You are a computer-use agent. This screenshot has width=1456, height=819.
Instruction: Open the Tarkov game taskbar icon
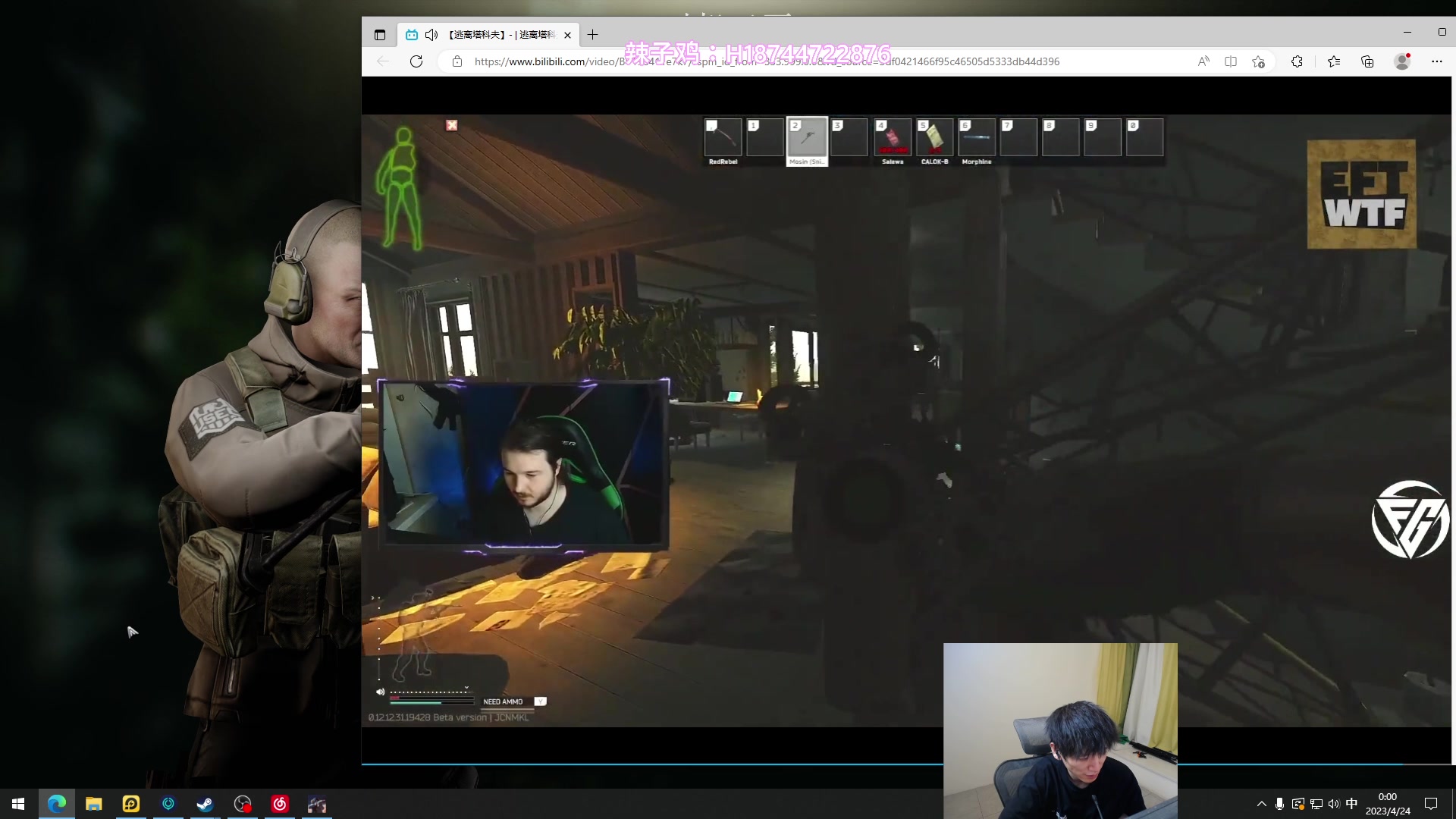(x=317, y=804)
